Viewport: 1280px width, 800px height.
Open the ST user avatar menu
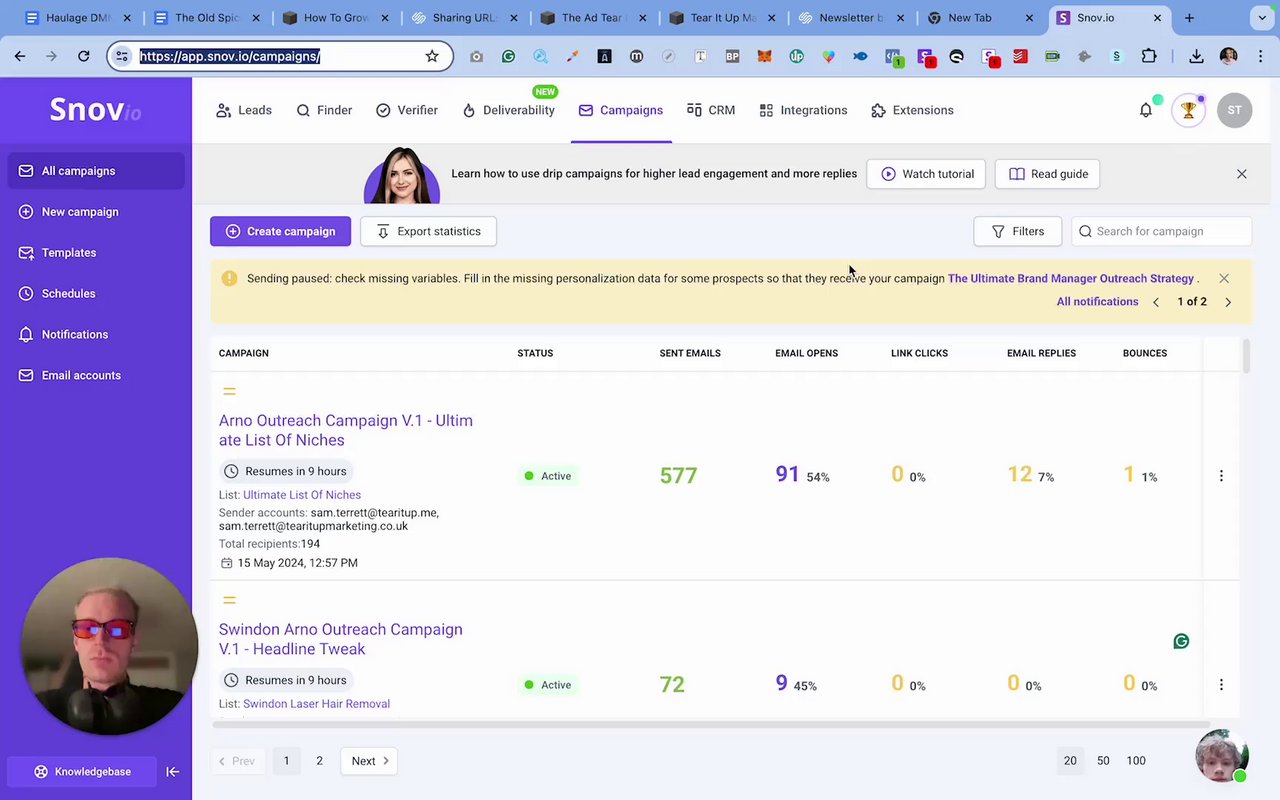click(1235, 110)
